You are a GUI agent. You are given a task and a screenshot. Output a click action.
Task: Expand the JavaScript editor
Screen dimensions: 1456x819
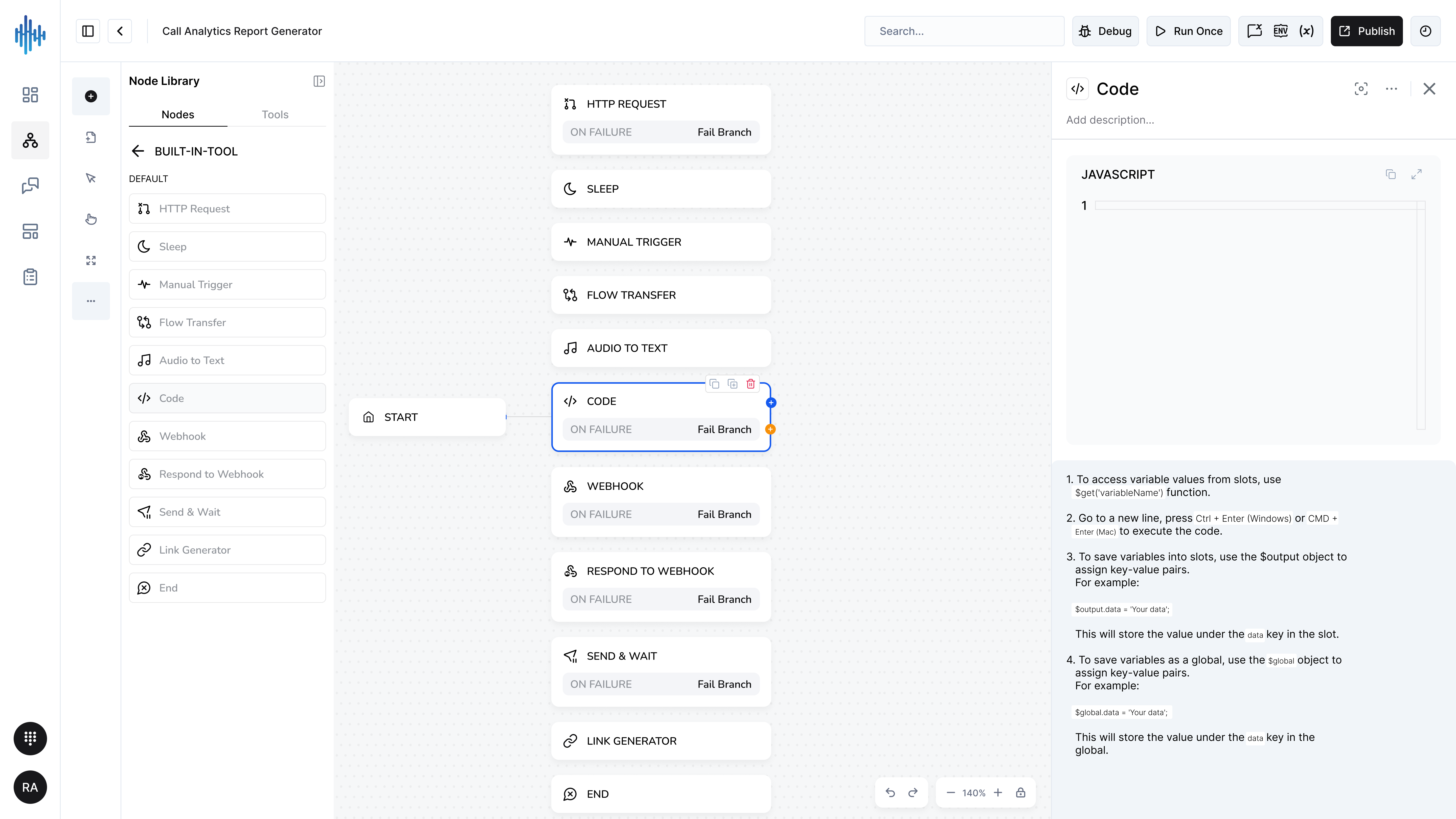tap(1416, 174)
